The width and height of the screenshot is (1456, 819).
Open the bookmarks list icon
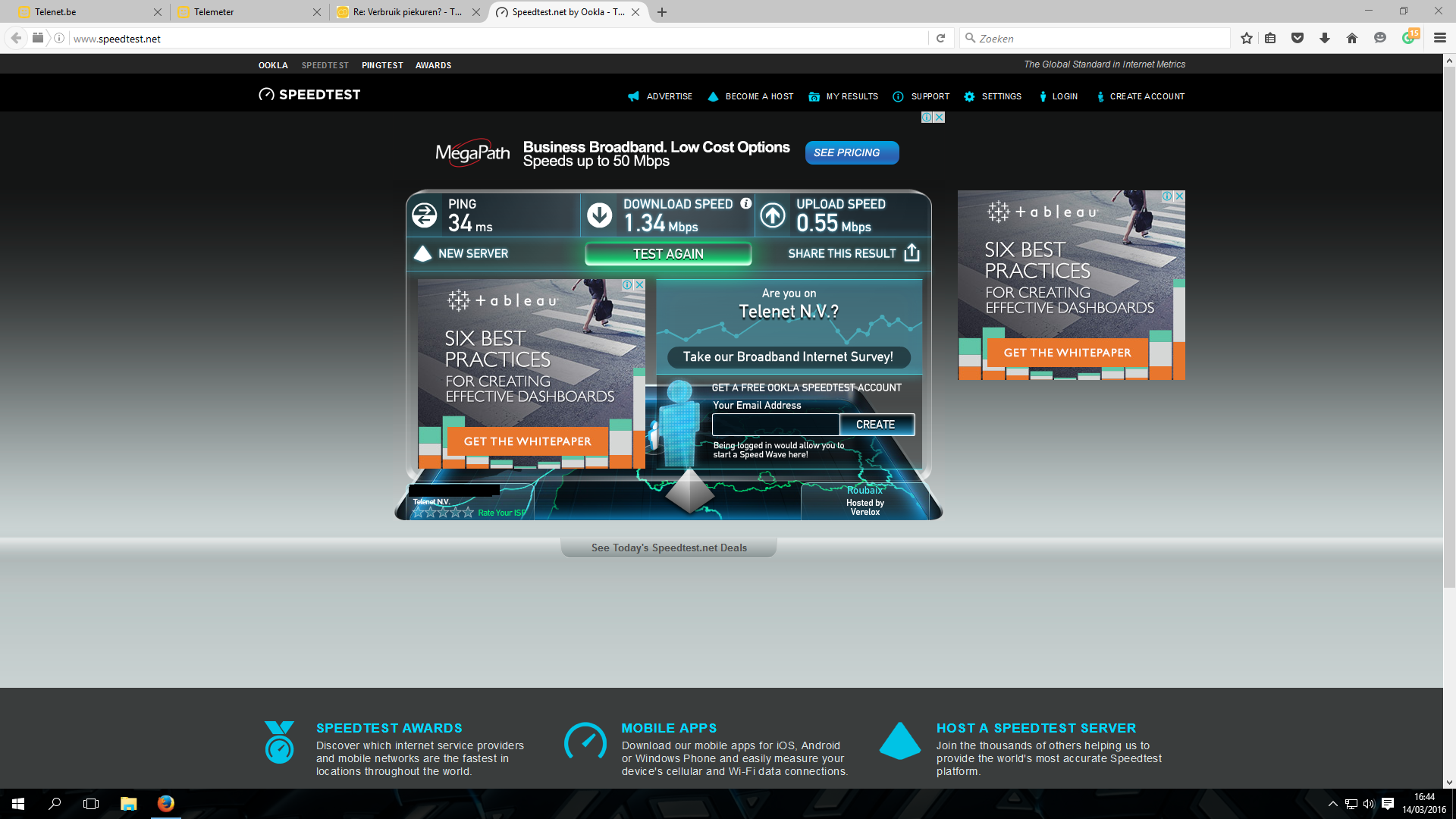coord(1270,38)
